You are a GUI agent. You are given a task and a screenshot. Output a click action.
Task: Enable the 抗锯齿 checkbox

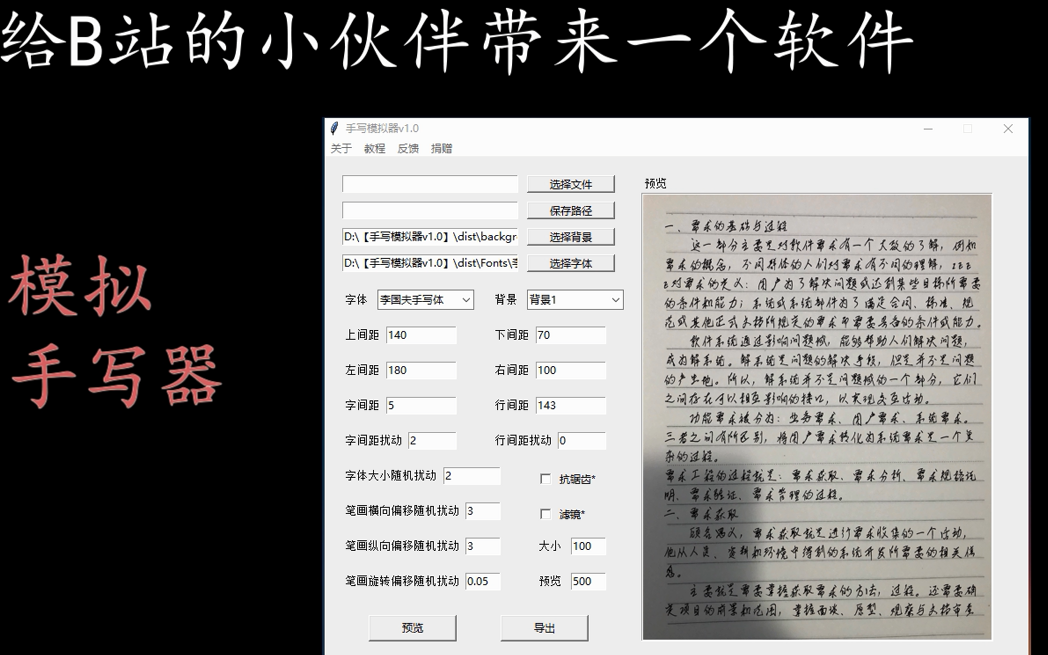tap(545, 479)
